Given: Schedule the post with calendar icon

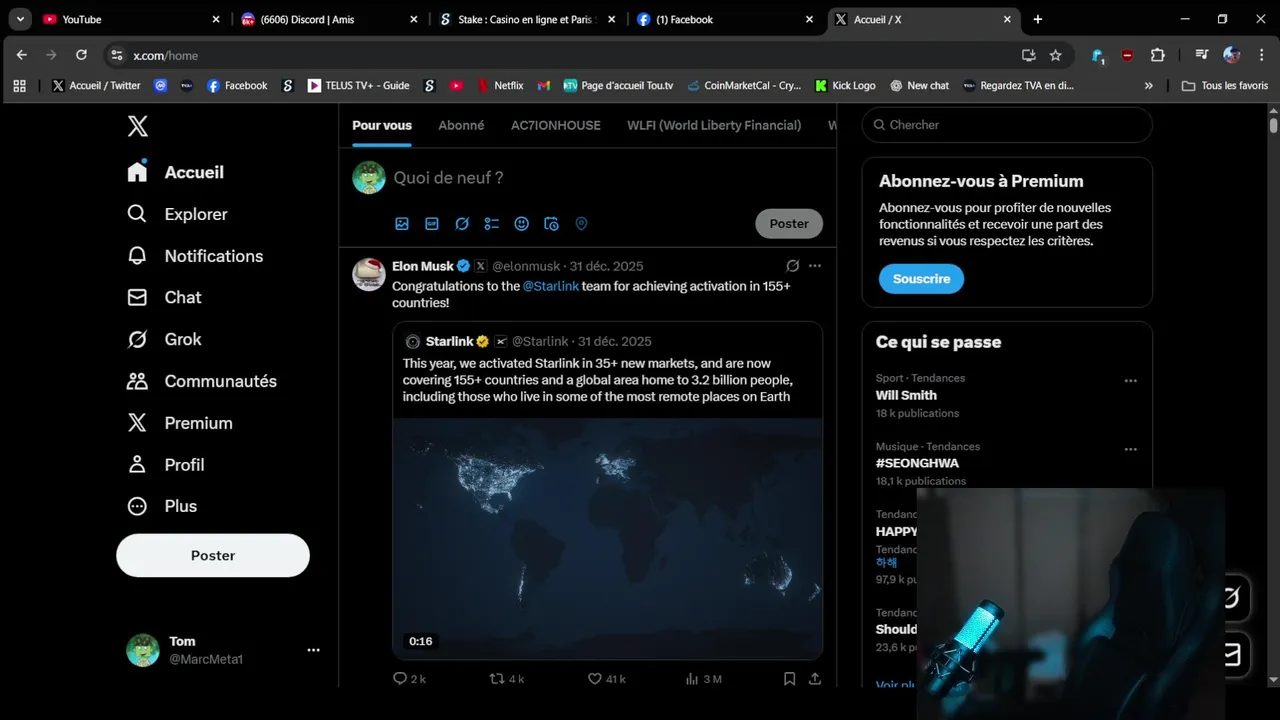Looking at the screenshot, I should 551,224.
